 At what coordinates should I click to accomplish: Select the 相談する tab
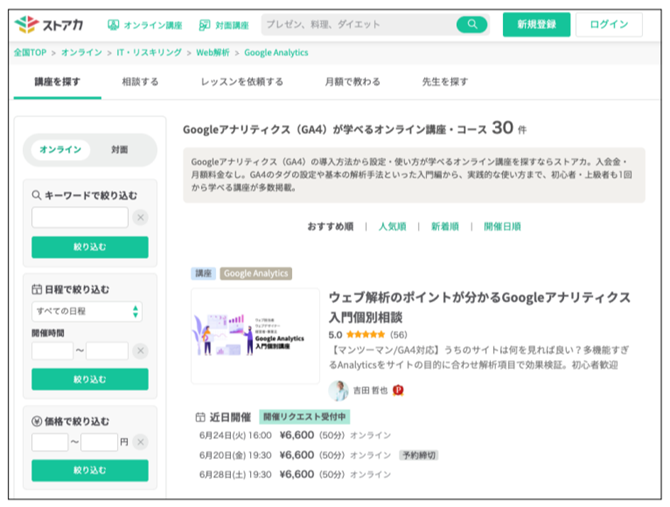[x=140, y=82]
